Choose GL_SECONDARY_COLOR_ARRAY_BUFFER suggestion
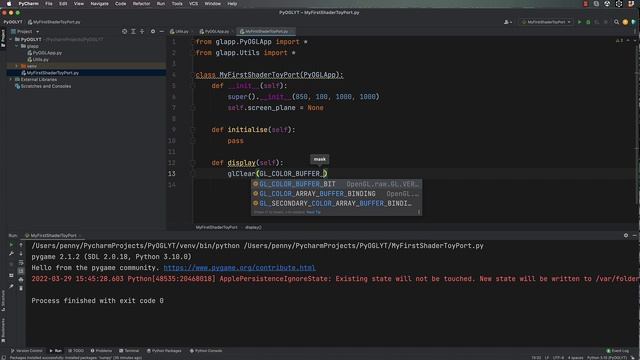Image resolution: width=640 pixels, height=360 pixels. pyautogui.click(x=336, y=203)
